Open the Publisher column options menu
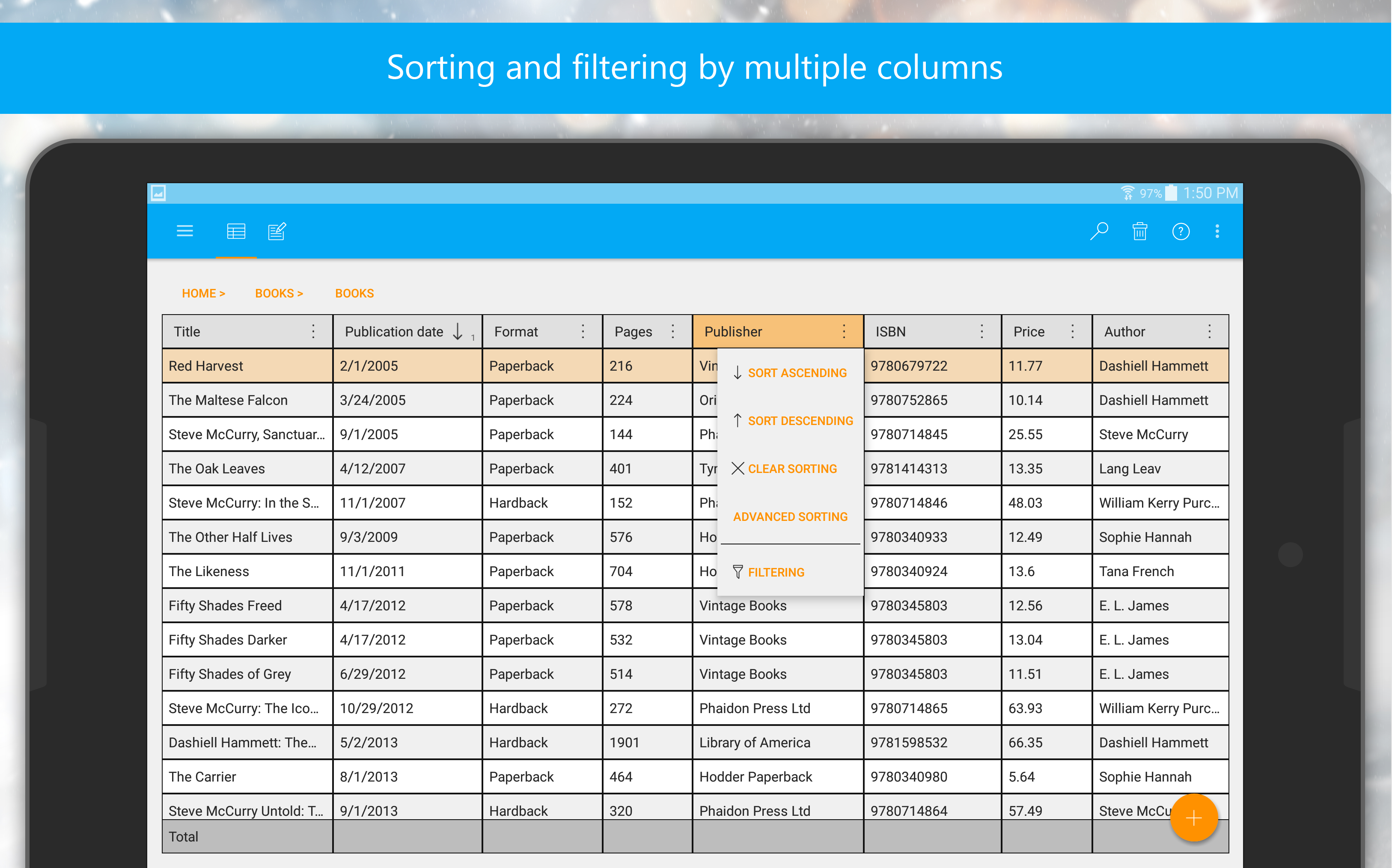This screenshot has width=1392, height=868. pyautogui.click(x=844, y=332)
